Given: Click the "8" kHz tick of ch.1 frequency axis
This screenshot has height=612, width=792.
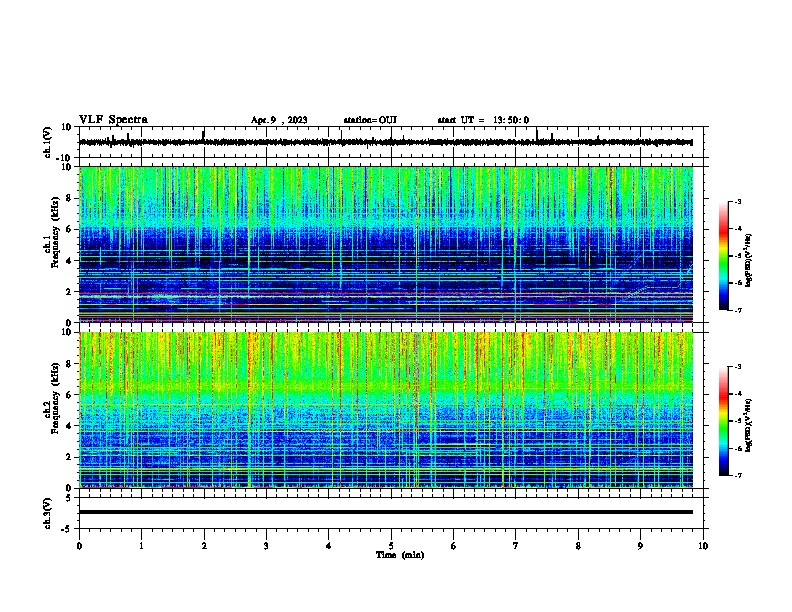Looking at the screenshot, I should (69, 198).
